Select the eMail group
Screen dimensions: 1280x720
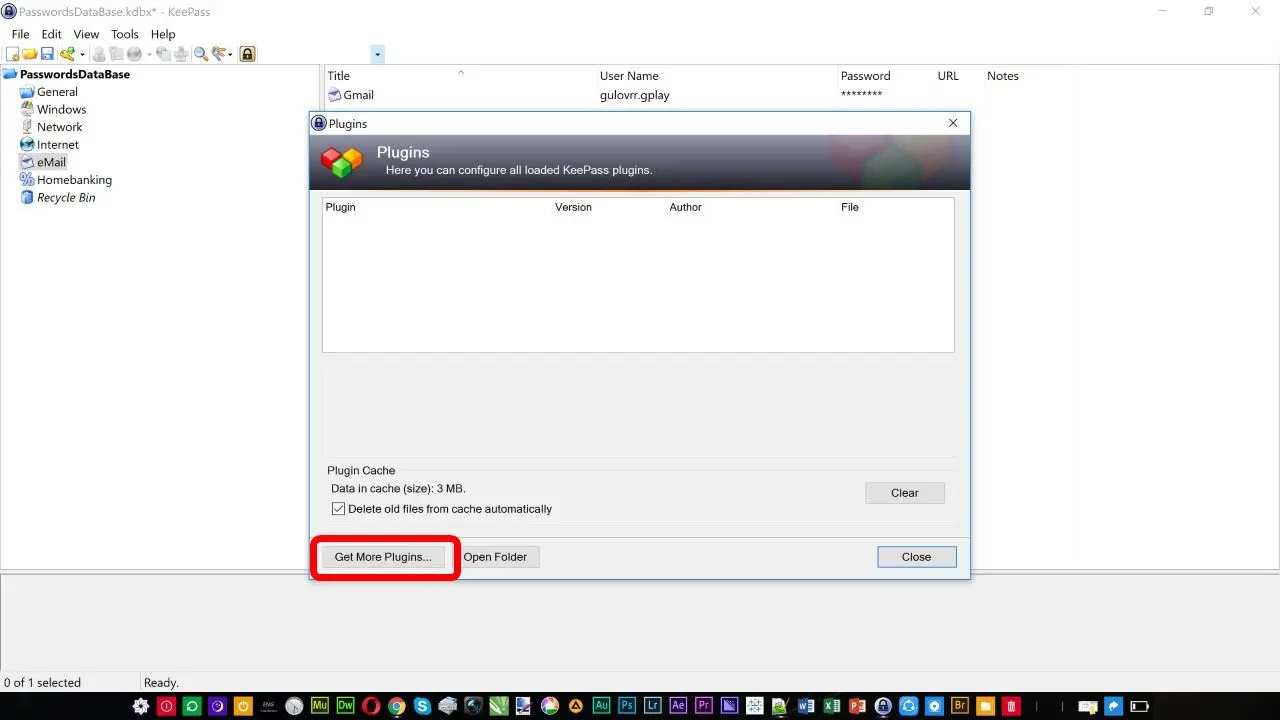click(51, 162)
